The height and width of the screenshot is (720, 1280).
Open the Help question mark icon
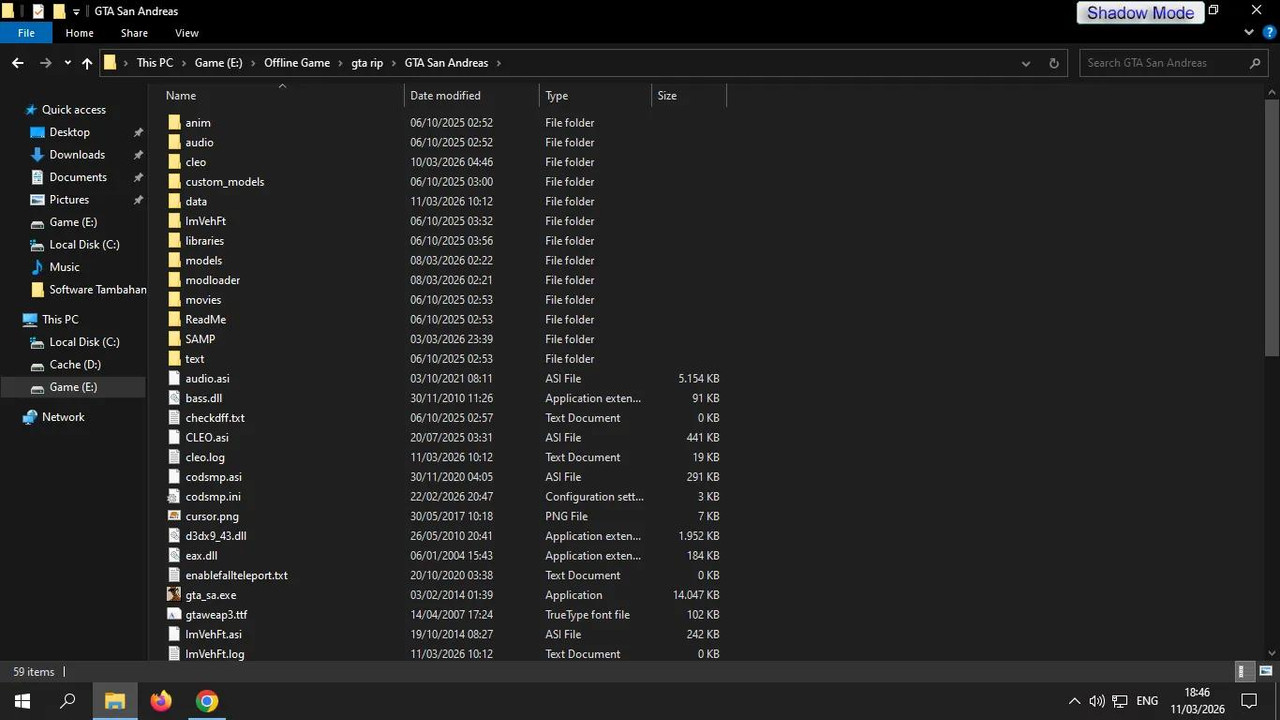click(1269, 33)
